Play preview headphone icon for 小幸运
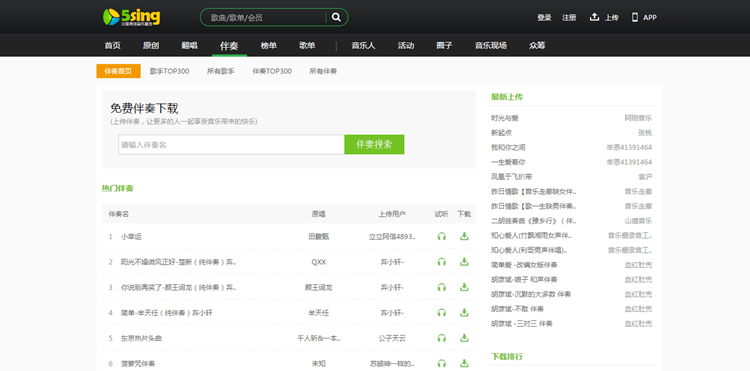The width and height of the screenshot is (750, 371). click(x=441, y=236)
